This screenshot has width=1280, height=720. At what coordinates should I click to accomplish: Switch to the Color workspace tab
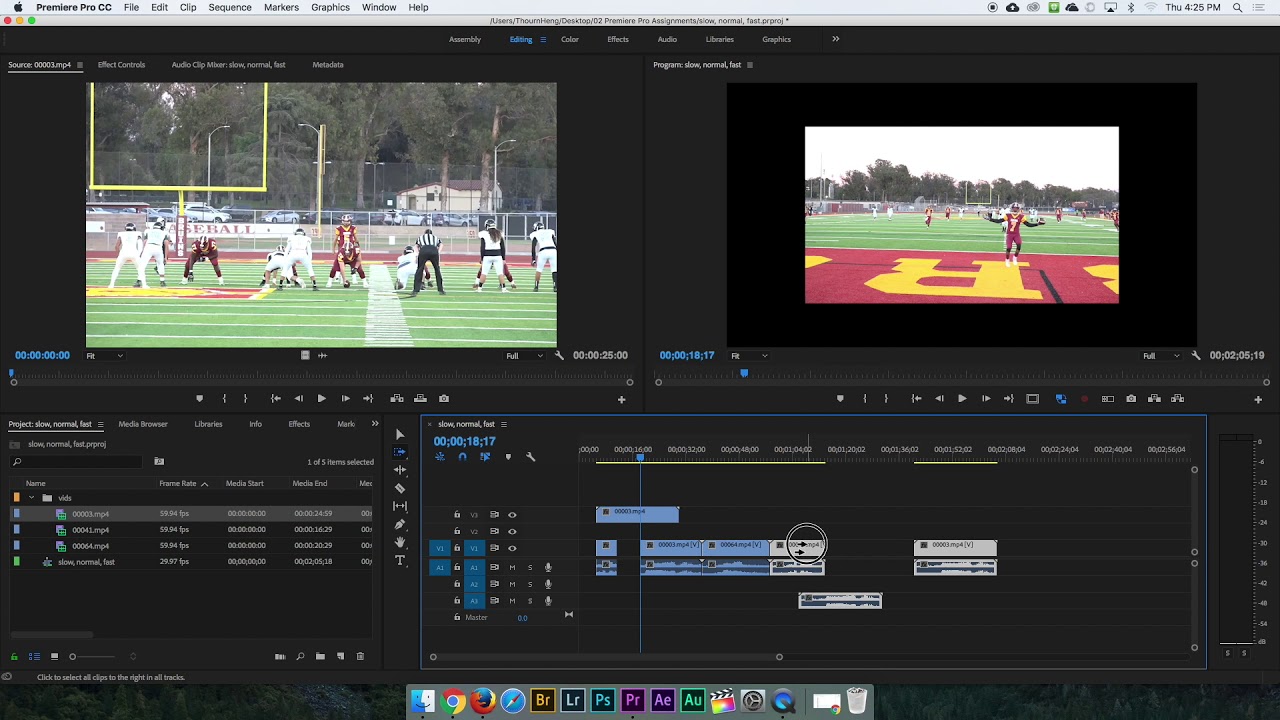[570, 39]
